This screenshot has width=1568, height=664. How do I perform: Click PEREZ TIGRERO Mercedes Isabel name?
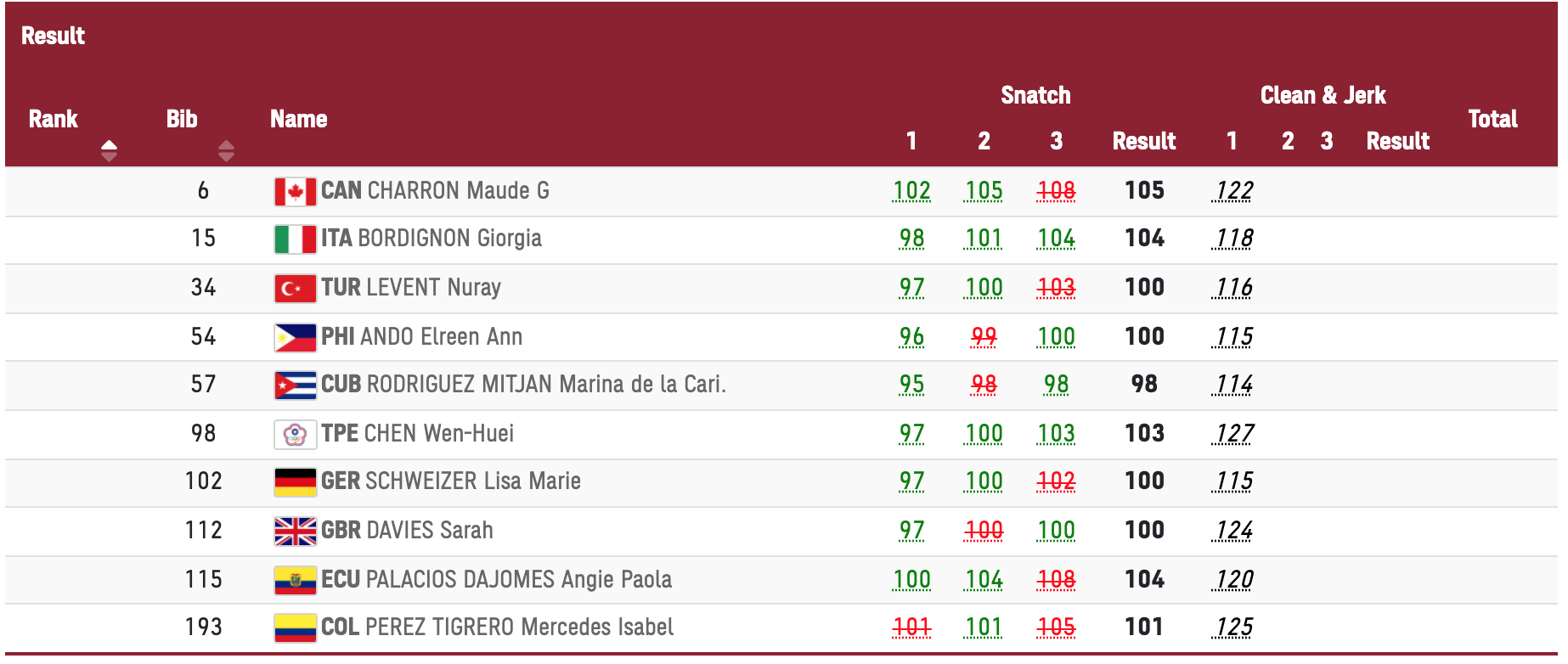click(x=519, y=627)
